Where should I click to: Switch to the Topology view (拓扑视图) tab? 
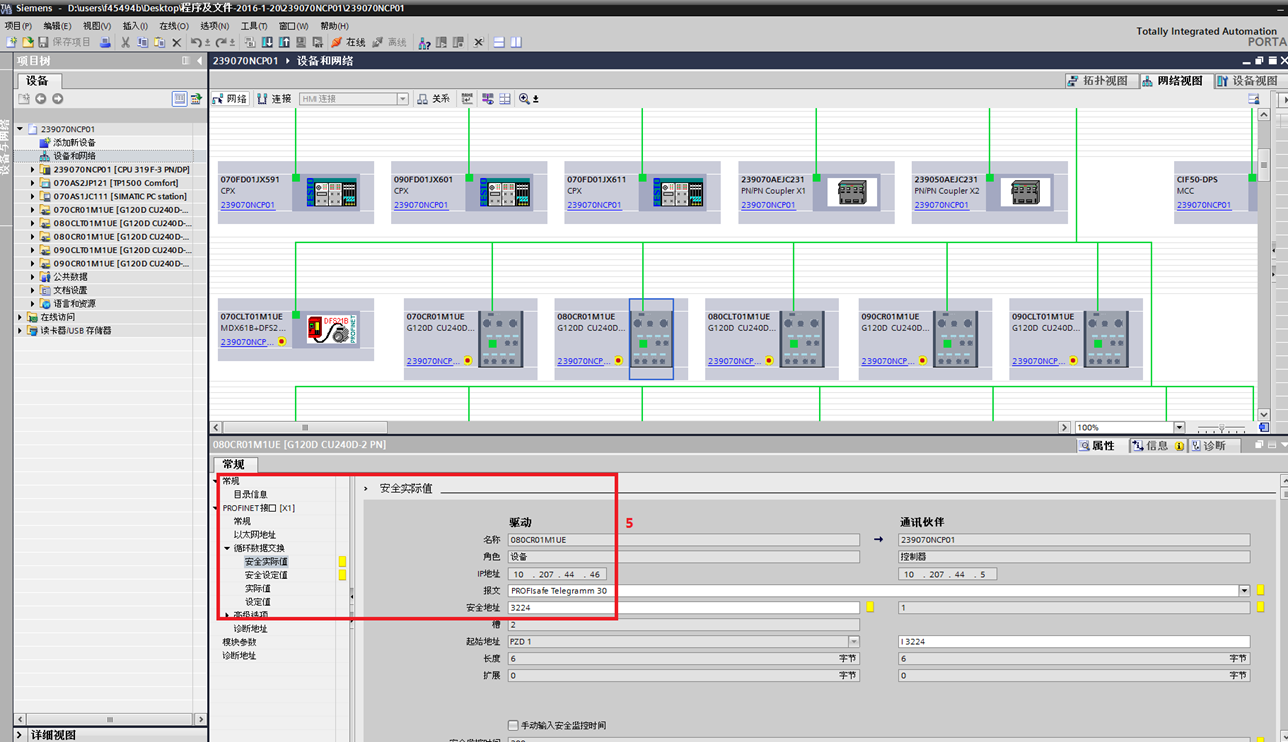tap(1098, 81)
